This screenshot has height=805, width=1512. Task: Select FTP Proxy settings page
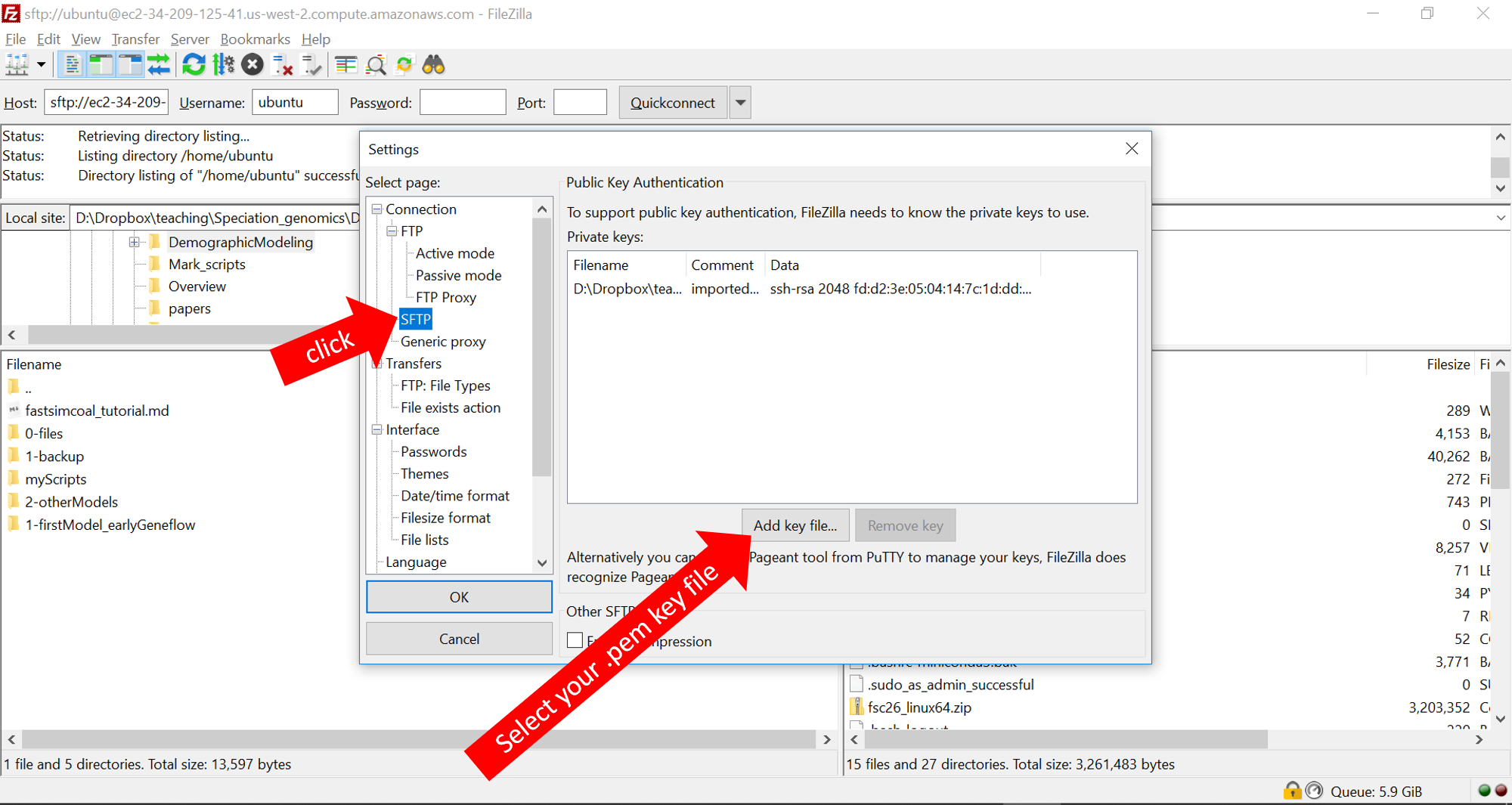click(x=446, y=297)
